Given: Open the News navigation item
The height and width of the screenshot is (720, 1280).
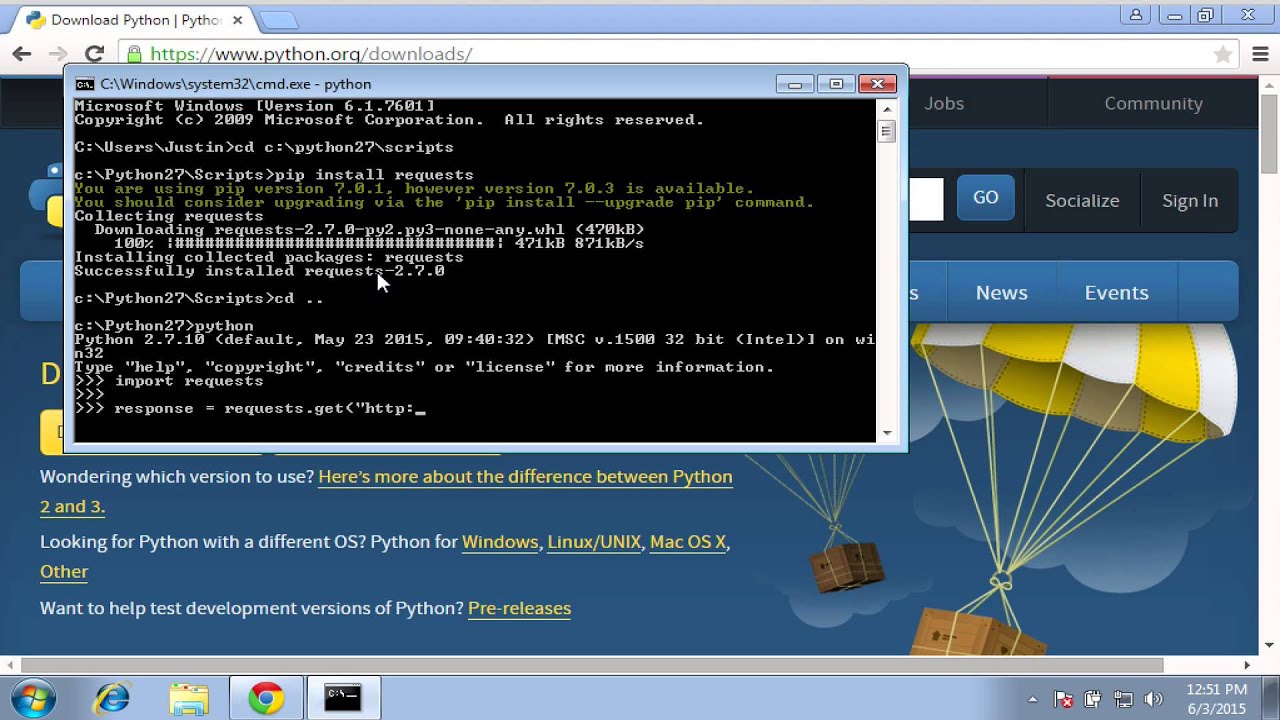Looking at the screenshot, I should [x=1001, y=293].
